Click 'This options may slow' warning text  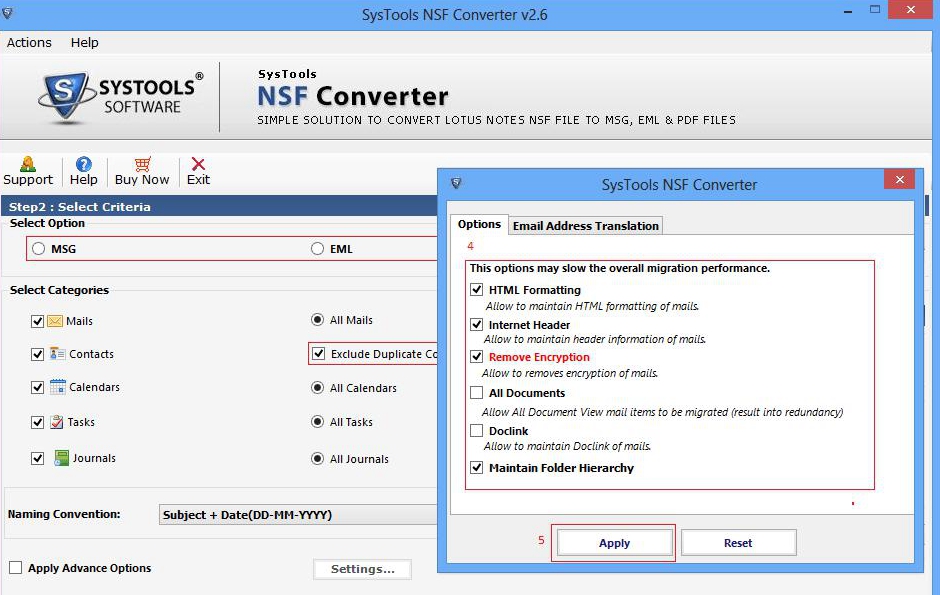pos(619,268)
